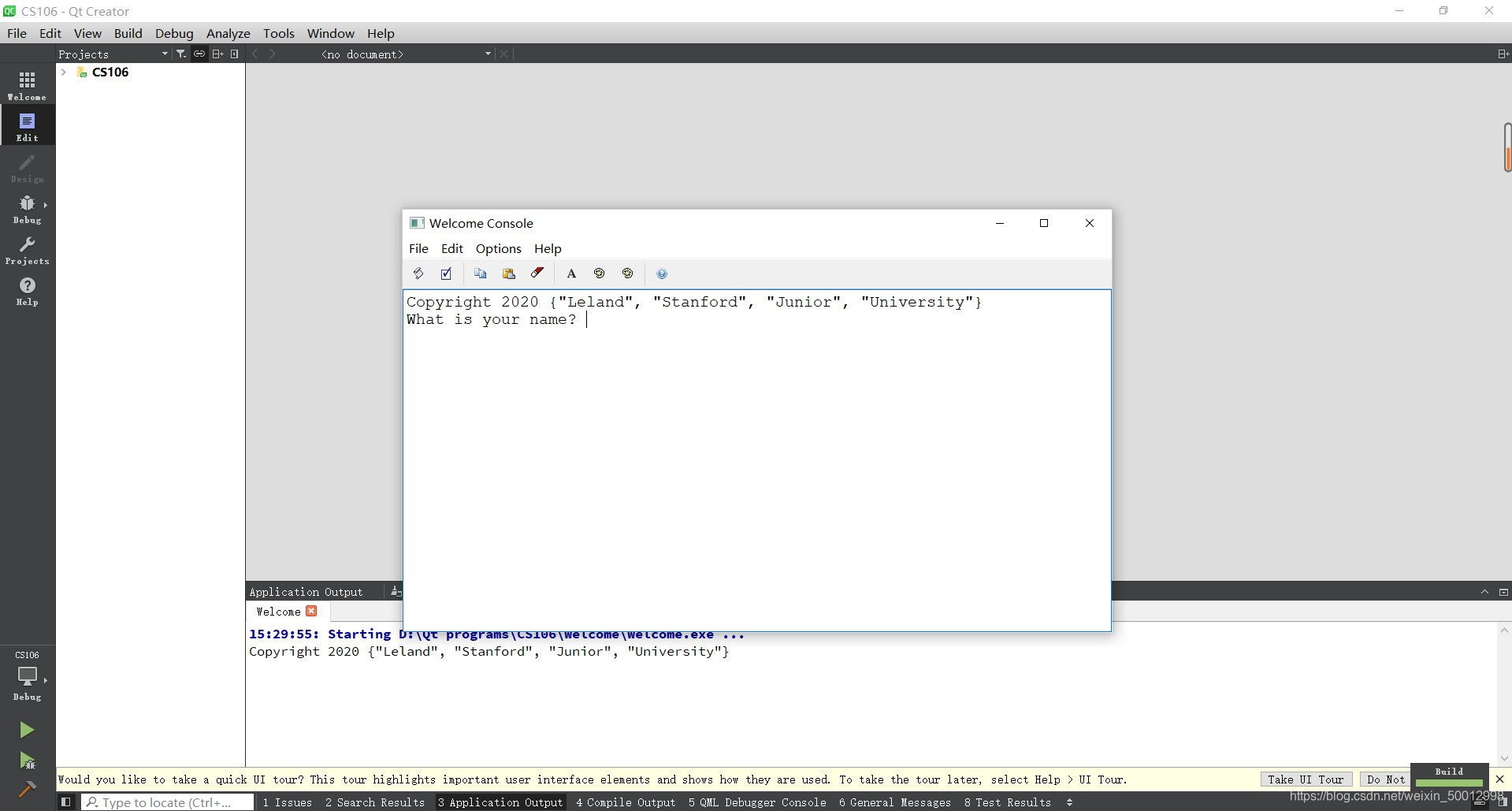Click the scroll icon in console toolbar
The width and height of the screenshot is (1512, 811).
[418, 273]
